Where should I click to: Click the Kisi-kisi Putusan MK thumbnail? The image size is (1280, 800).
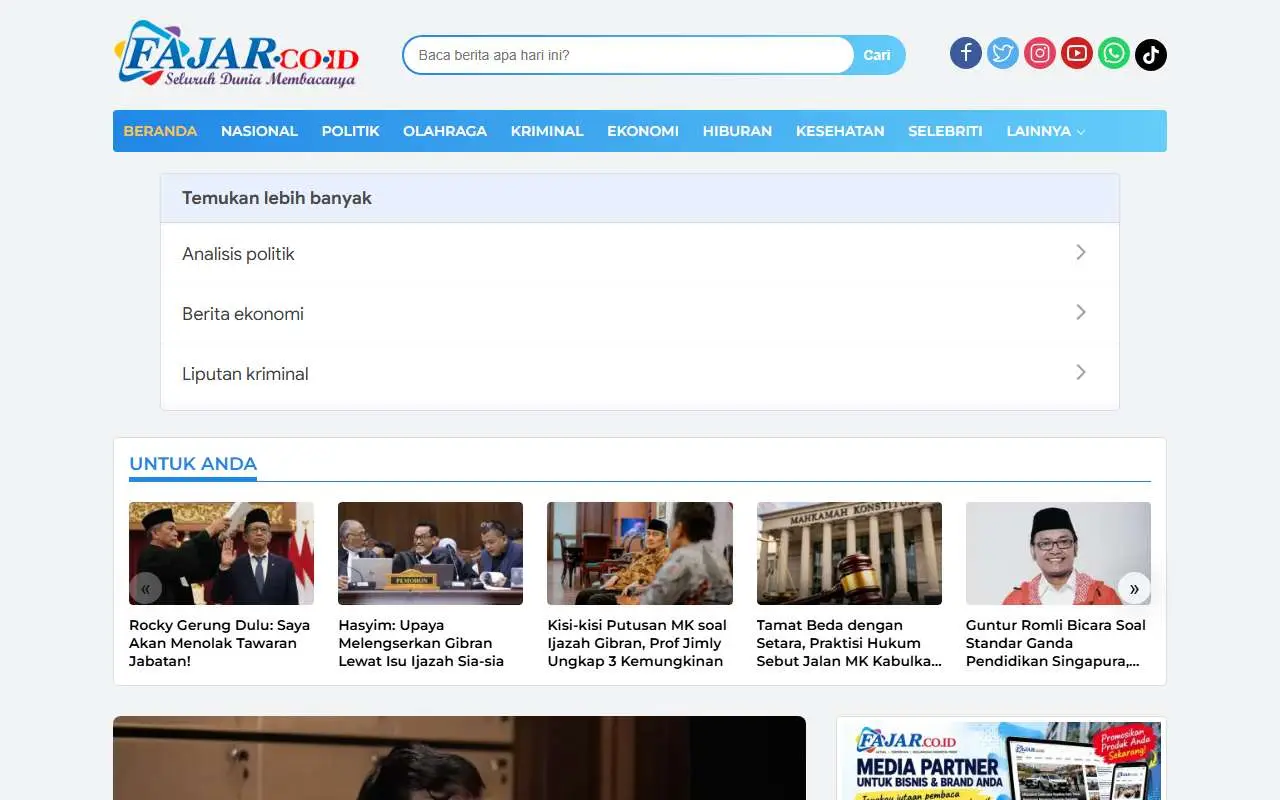(x=640, y=553)
